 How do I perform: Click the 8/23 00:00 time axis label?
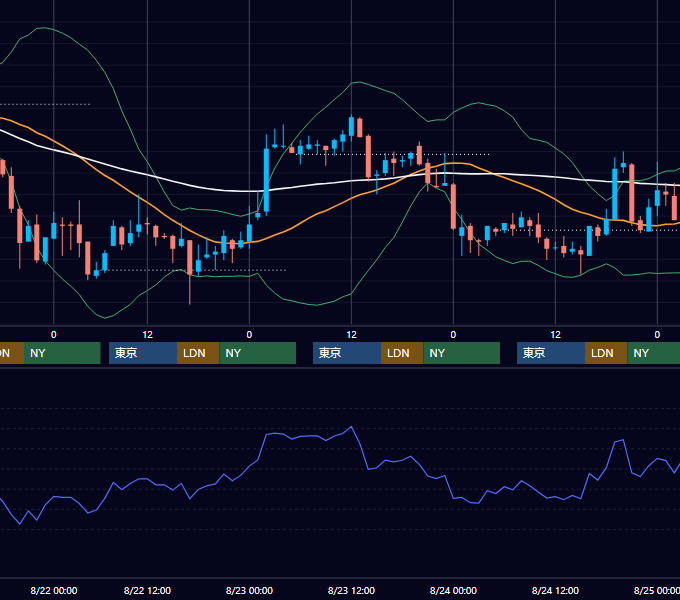point(249,590)
